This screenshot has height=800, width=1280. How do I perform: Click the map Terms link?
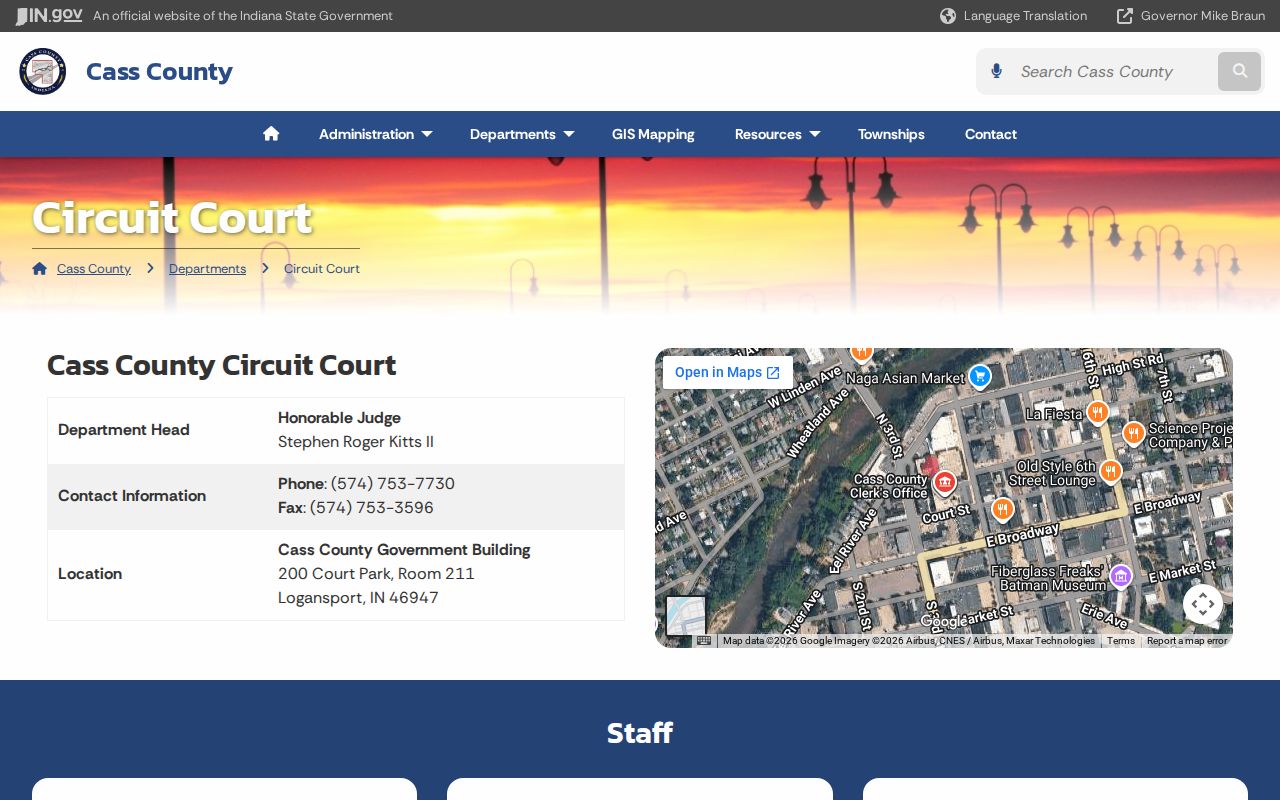pyautogui.click(x=1121, y=641)
